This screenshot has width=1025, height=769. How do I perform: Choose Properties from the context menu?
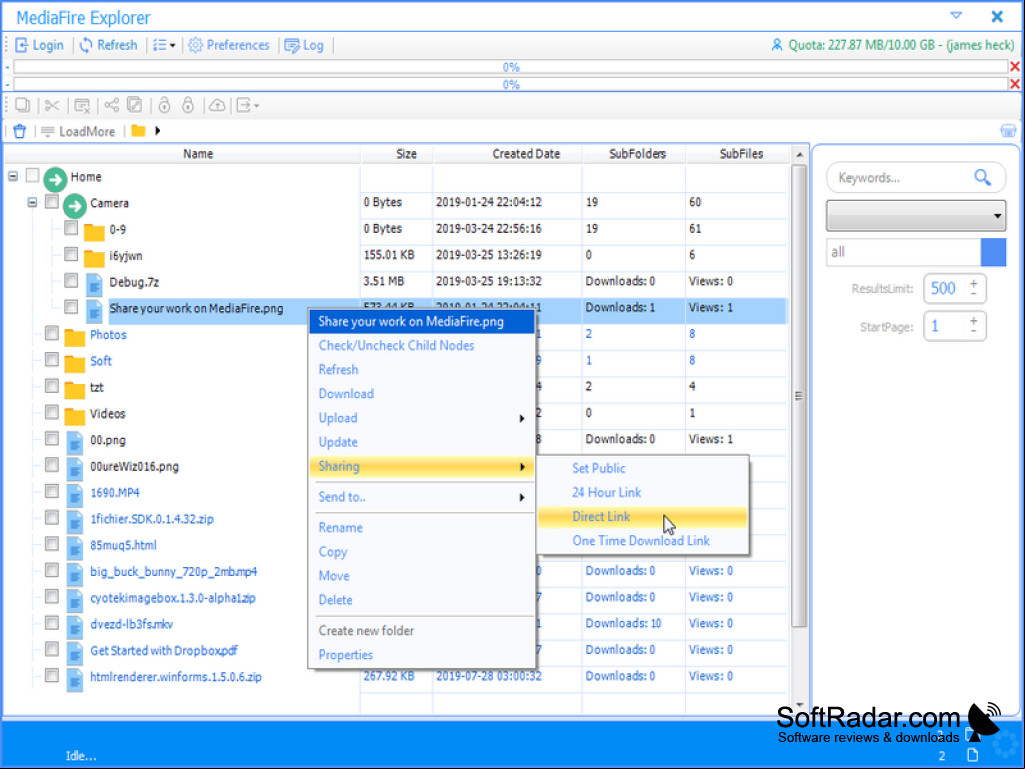(x=422, y=655)
